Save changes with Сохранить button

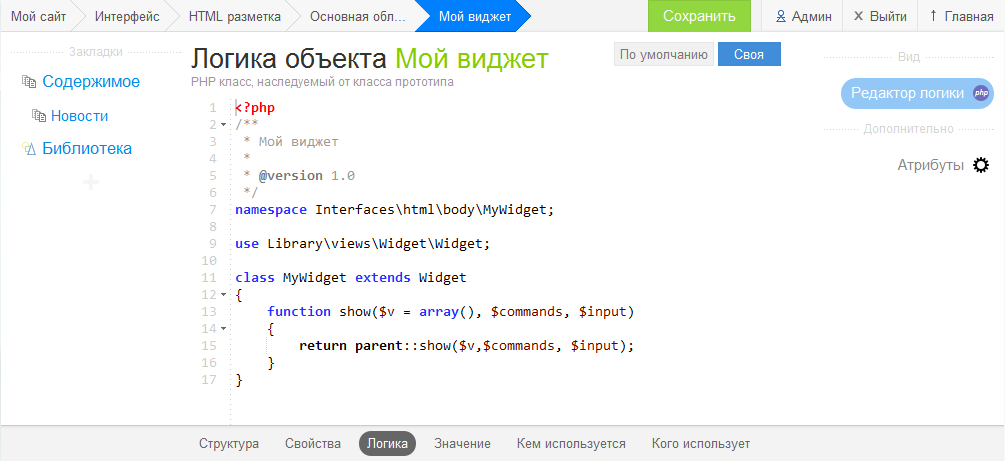(699, 16)
